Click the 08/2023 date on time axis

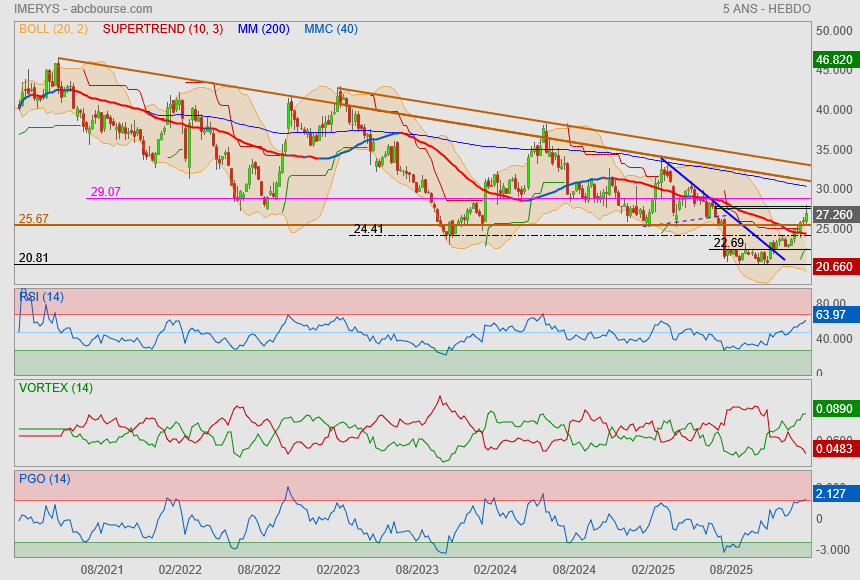[416, 569]
